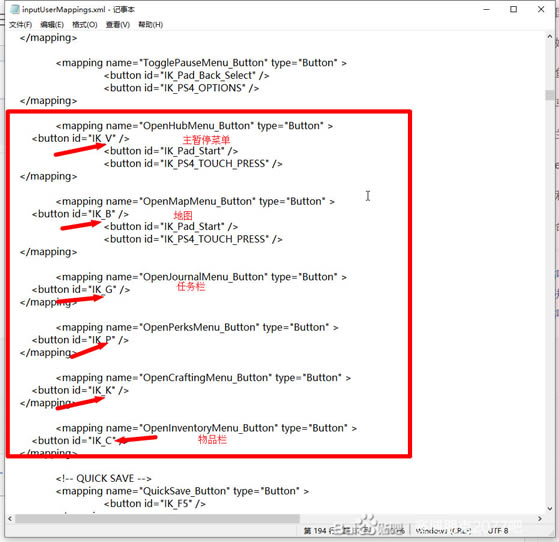Click the vertical scrollbar up arrow
Screen dimensions: 559x542
[x=550, y=36]
